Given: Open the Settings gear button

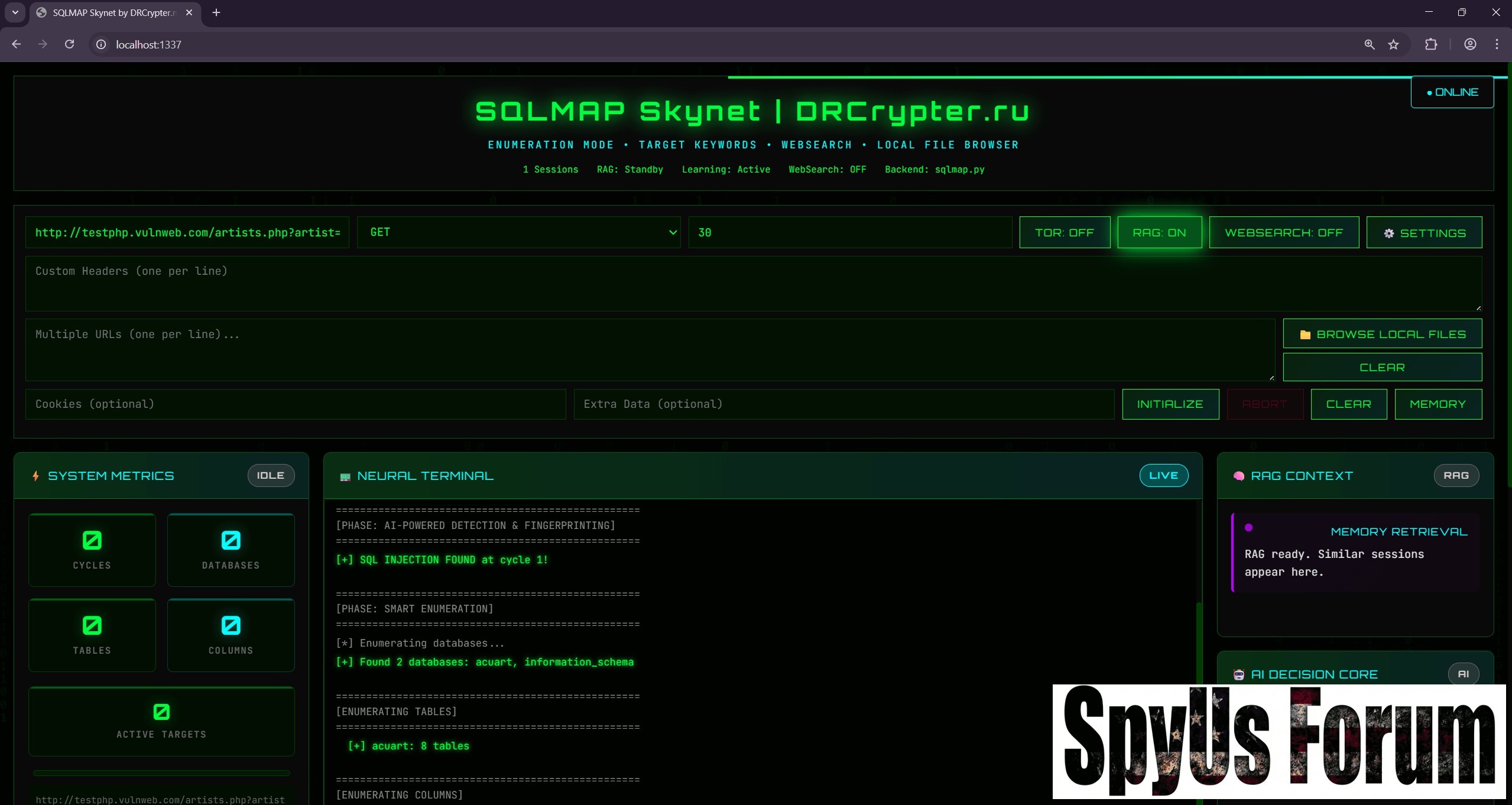Looking at the screenshot, I should tap(1423, 233).
